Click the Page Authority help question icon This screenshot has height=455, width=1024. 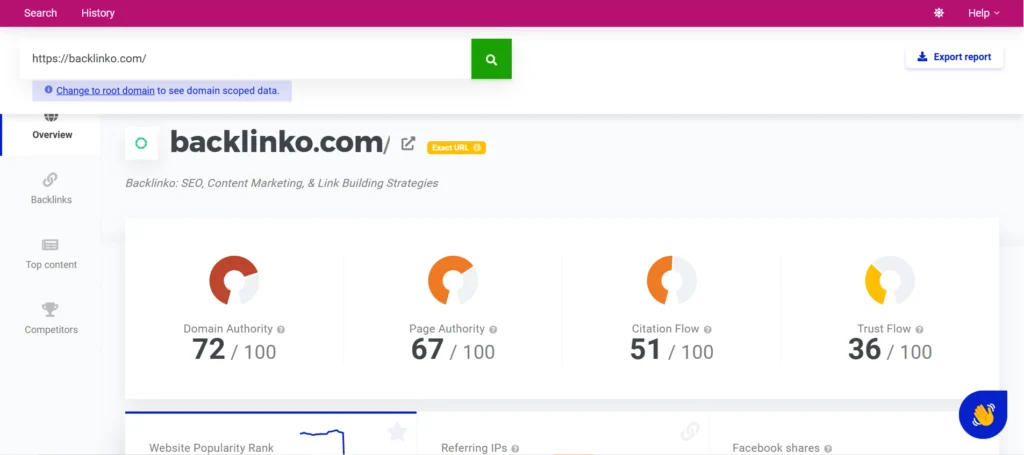point(493,329)
